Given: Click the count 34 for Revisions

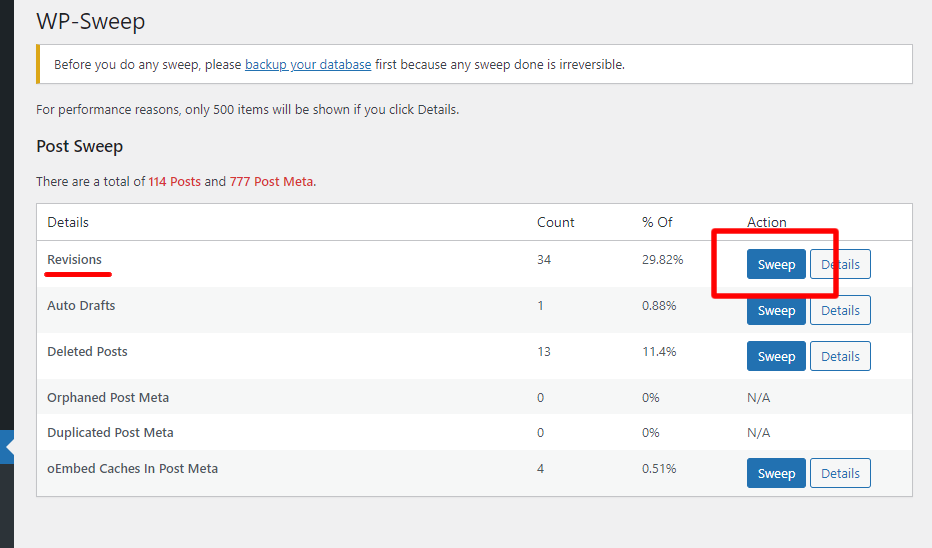Looking at the screenshot, I should pos(544,260).
